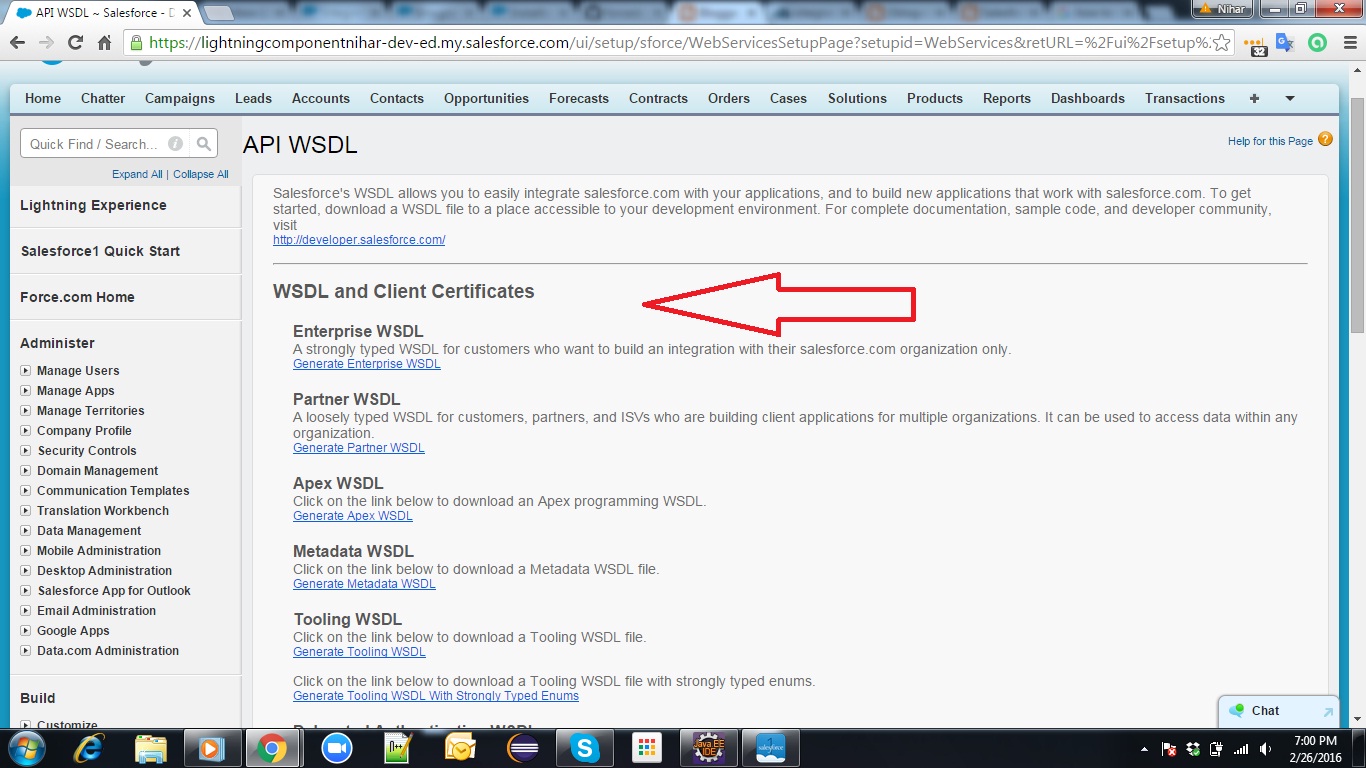Expand Manage Territories tree node

point(26,411)
